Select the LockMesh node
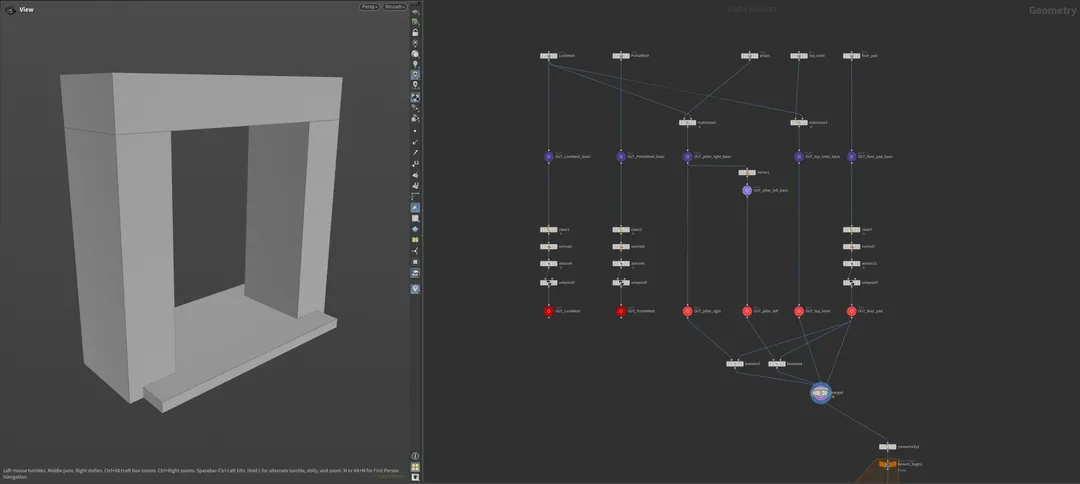This screenshot has height=484, width=1080. coord(548,56)
